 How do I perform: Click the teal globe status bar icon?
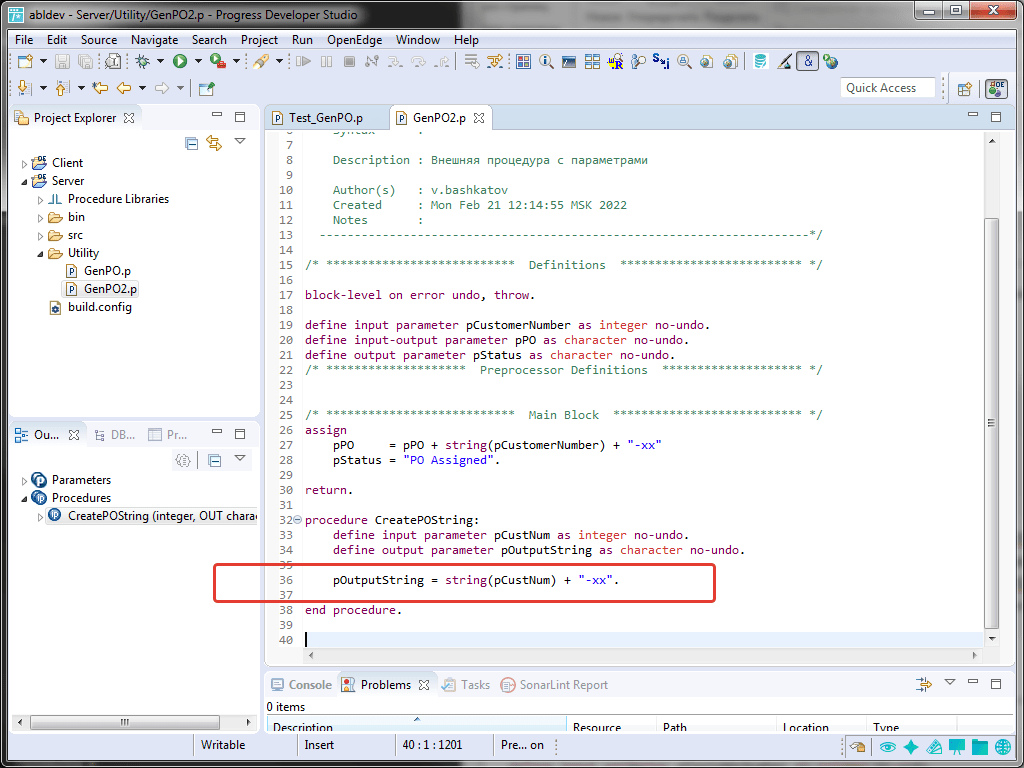pos(1003,746)
